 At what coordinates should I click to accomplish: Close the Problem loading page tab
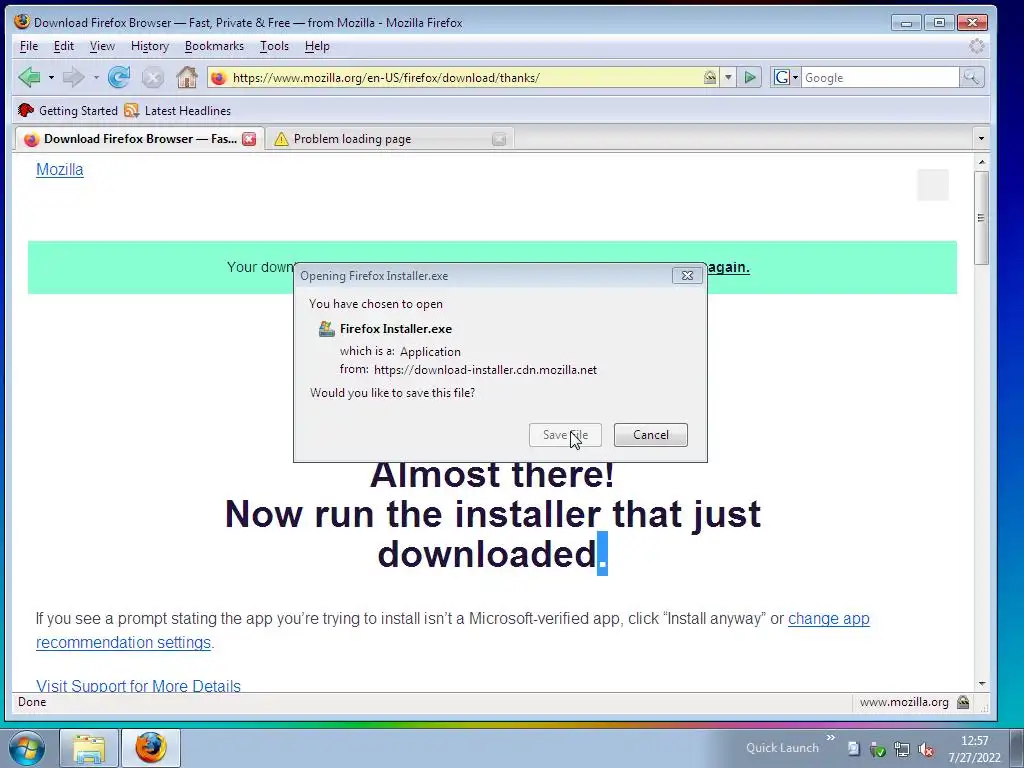point(499,139)
